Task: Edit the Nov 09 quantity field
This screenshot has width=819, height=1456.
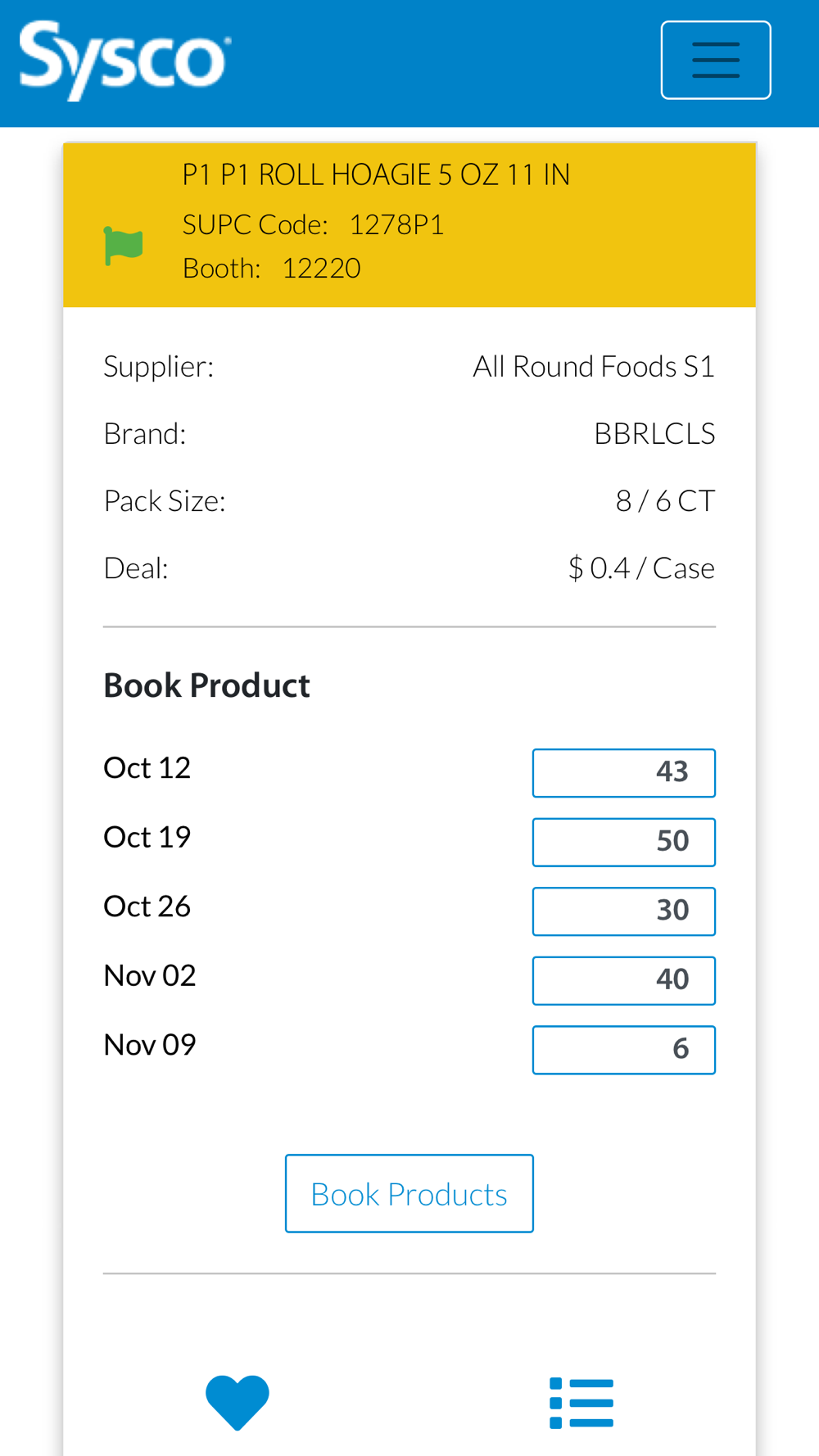Action: pos(623,1049)
